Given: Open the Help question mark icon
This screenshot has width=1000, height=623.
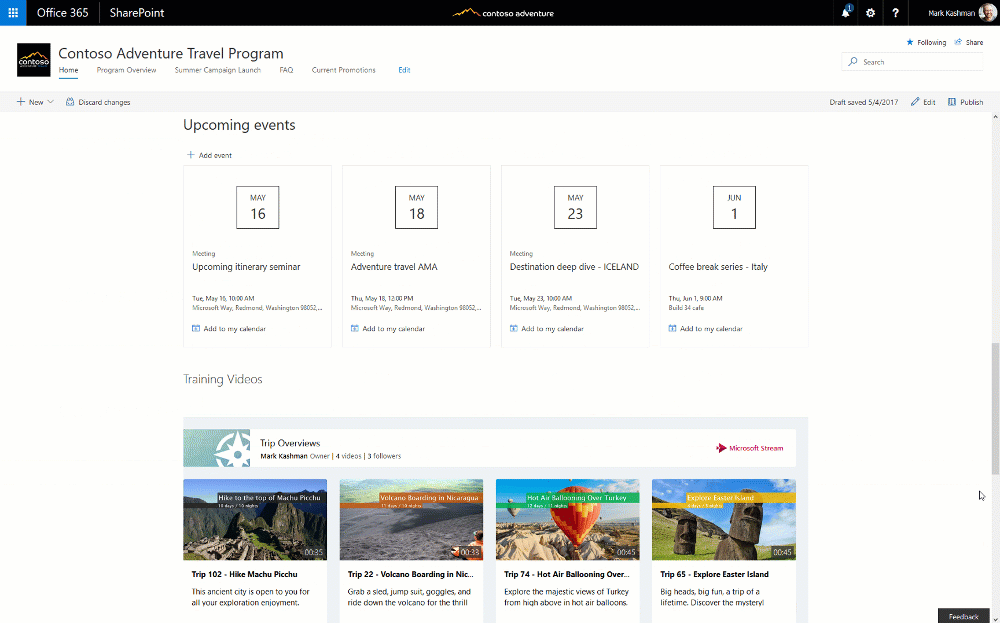Looking at the screenshot, I should point(894,13).
